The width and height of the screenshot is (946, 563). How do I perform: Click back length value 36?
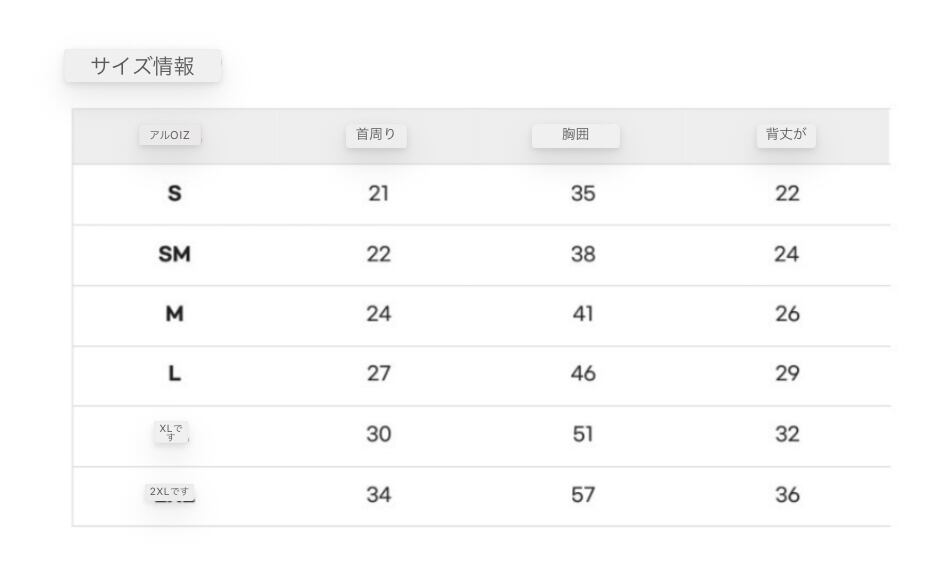[x=787, y=495]
